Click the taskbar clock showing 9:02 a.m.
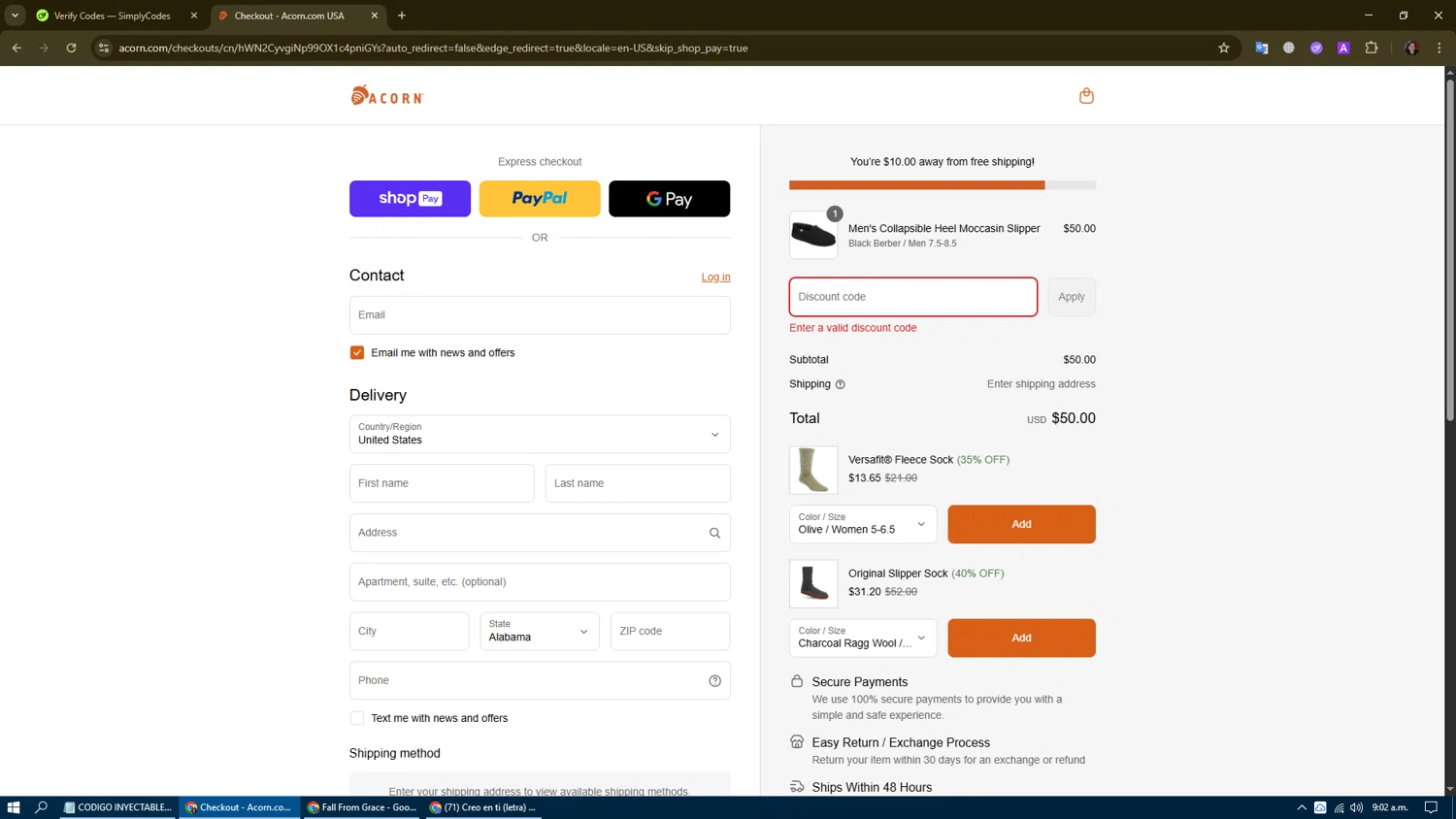Image resolution: width=1456 pixels, height=819 pixels. pyautogui.click(x=1390, y=807)
